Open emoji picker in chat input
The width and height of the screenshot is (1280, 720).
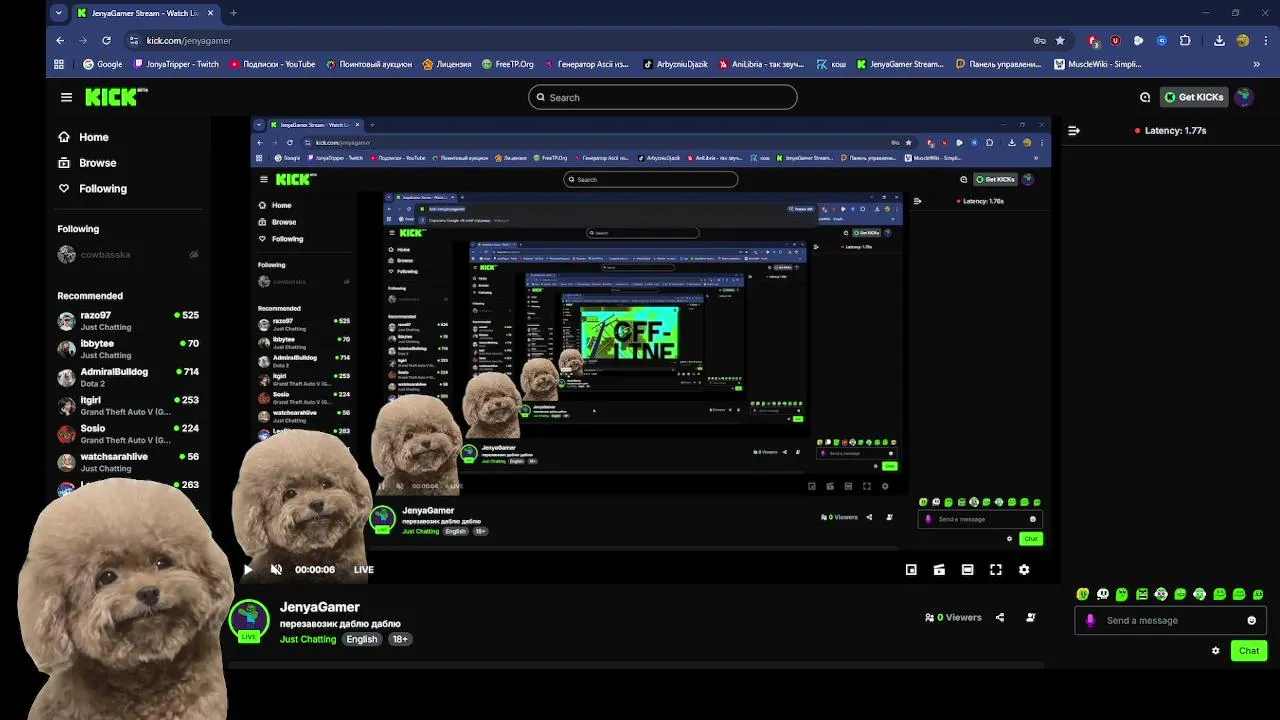tap(1252, 620)
